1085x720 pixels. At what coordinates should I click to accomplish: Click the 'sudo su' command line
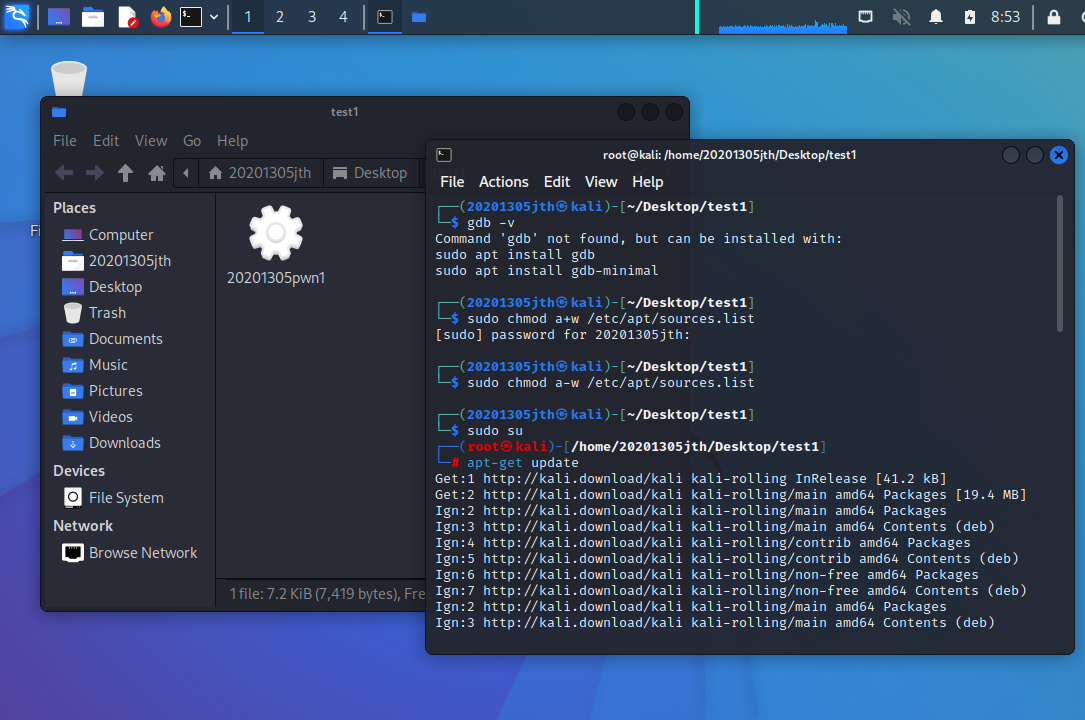(495, 431)
